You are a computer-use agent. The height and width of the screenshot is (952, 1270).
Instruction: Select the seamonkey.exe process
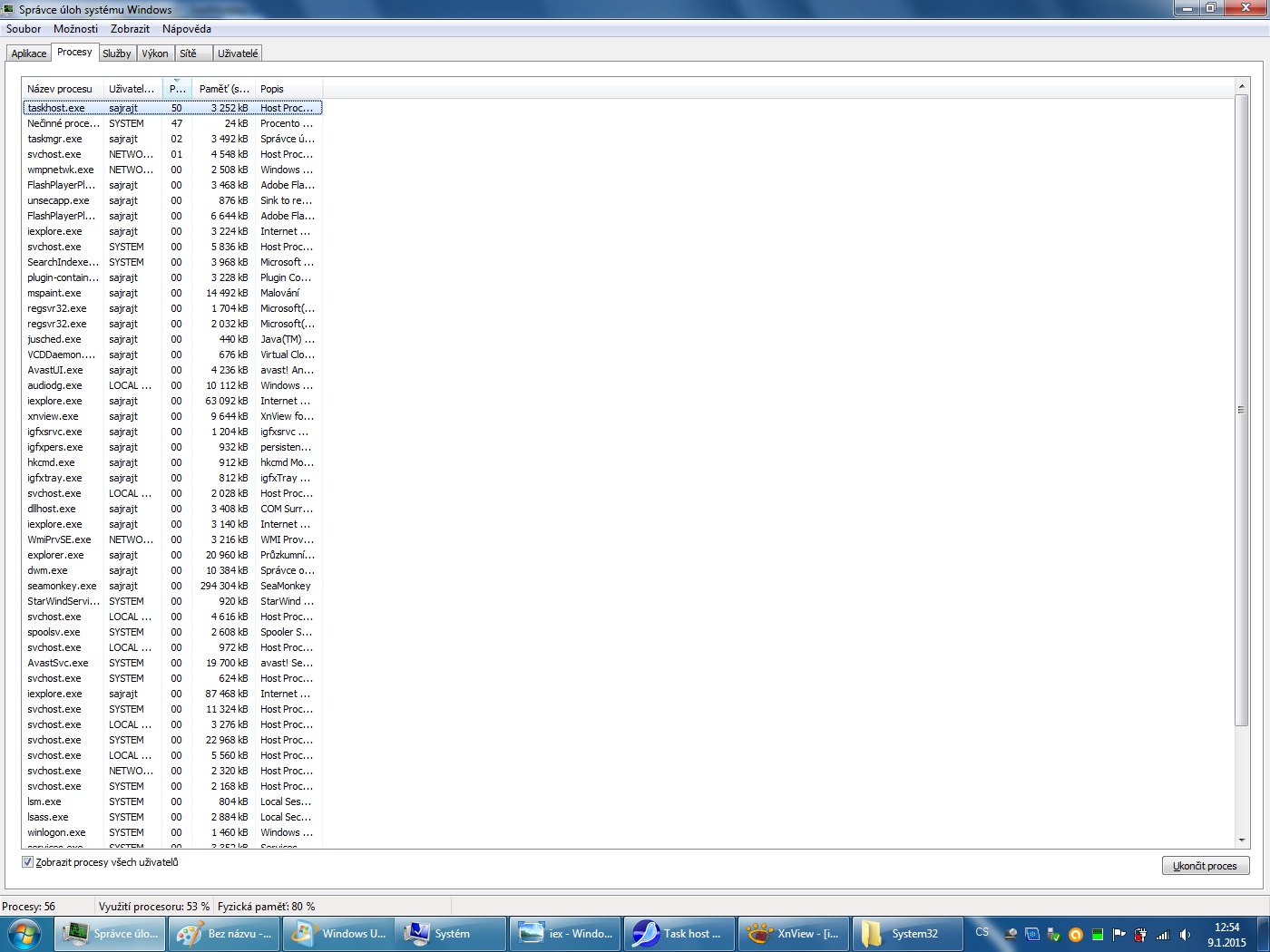[172, 586]
